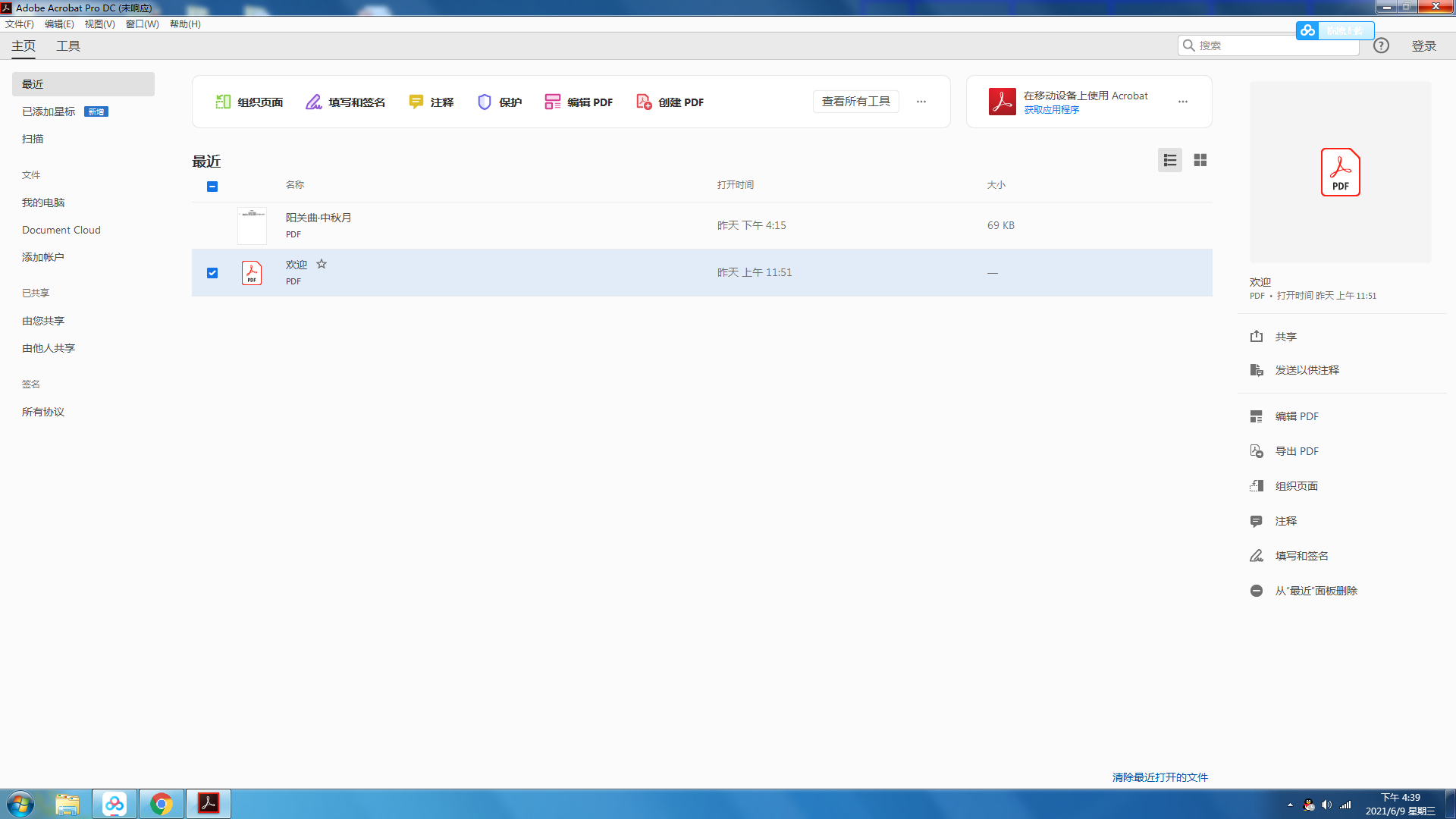Open the more options ellipsis in tools bar

(x=921, y=102)
